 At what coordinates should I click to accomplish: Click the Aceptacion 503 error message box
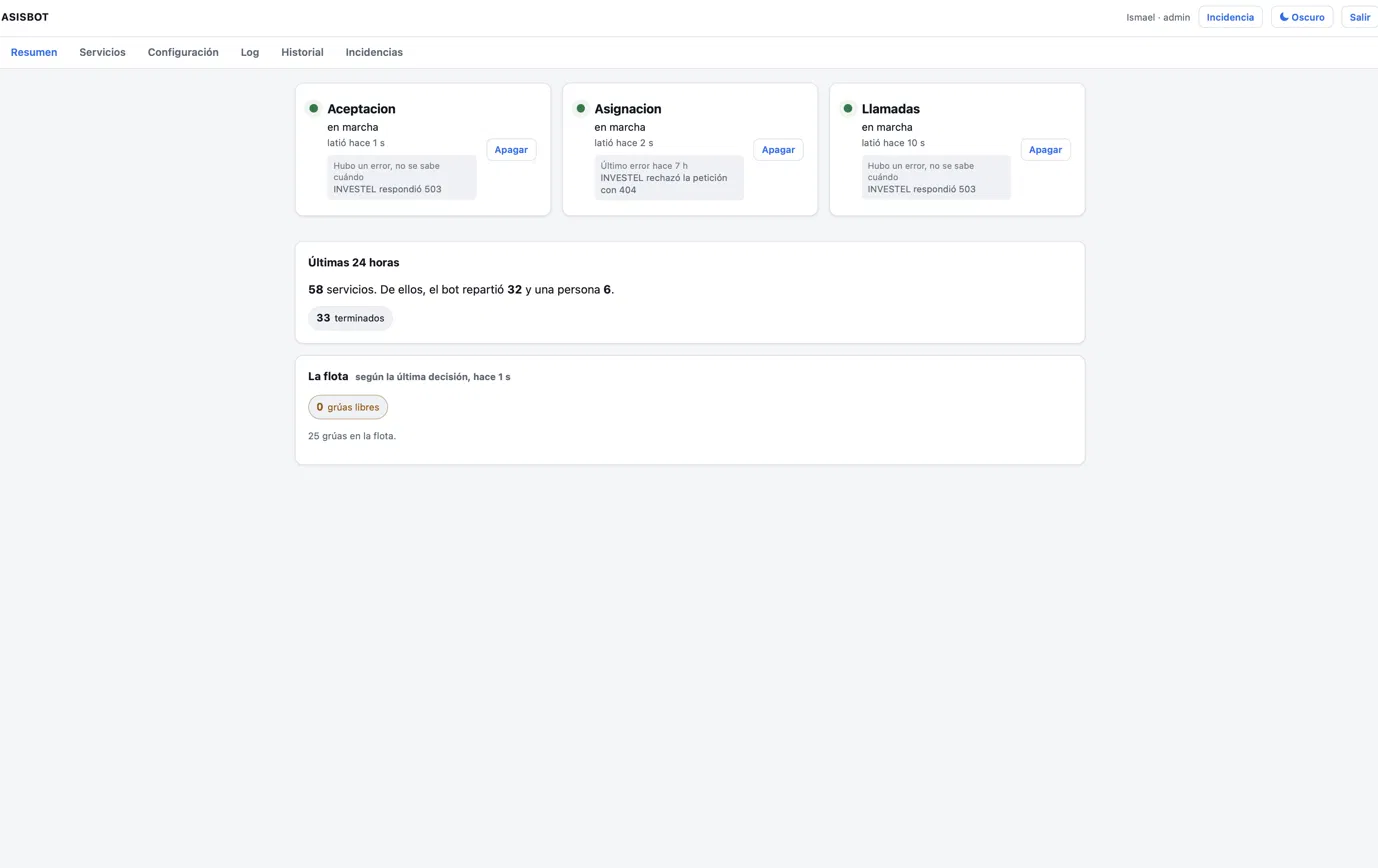[402, 177]
